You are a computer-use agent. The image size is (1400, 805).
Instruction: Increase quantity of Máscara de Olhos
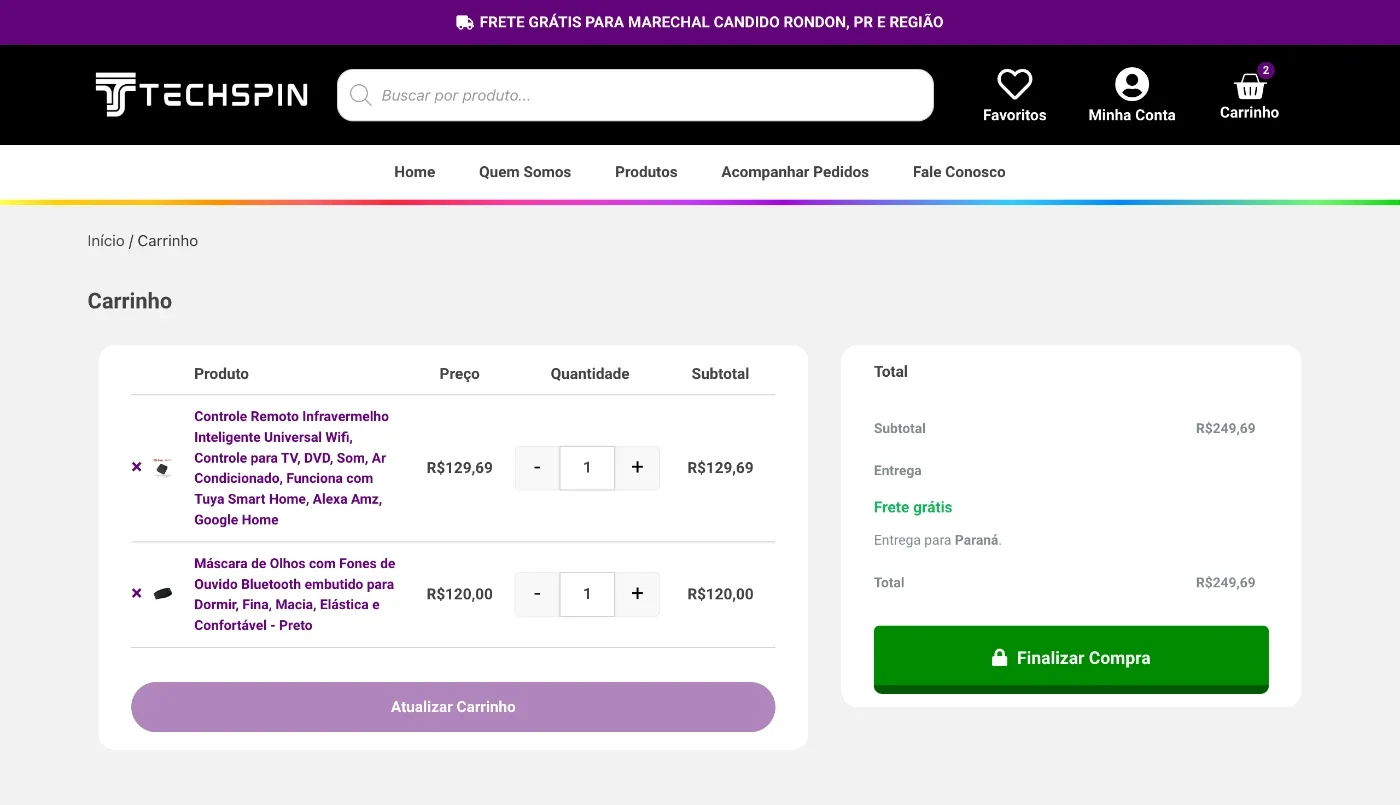[x=637, y=594]
